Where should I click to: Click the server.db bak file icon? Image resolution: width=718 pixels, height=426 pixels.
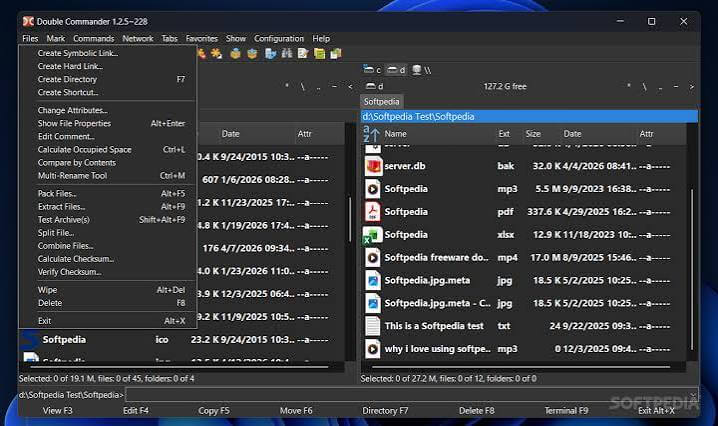point(373,166)
